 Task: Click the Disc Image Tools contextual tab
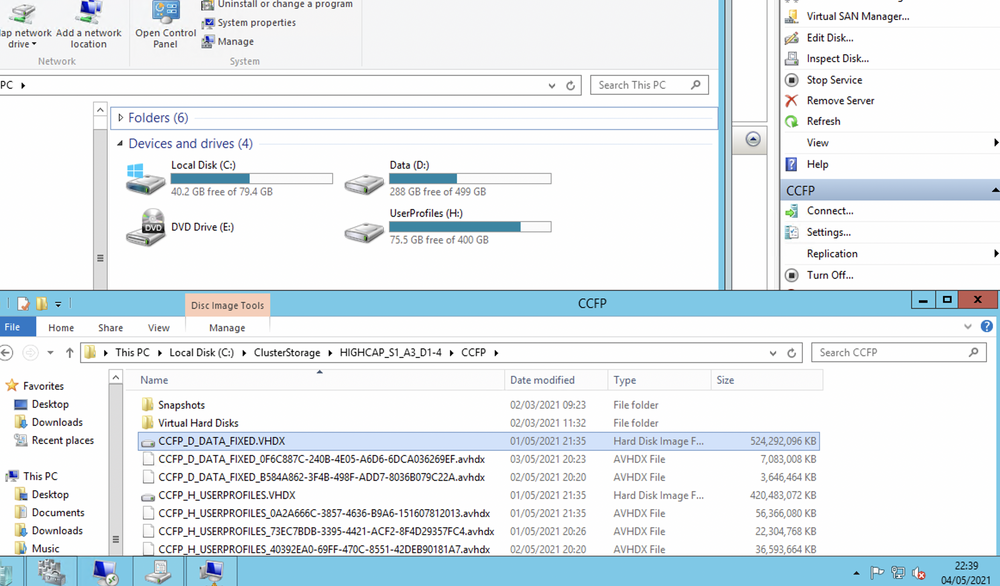click(x=228, y=305)
